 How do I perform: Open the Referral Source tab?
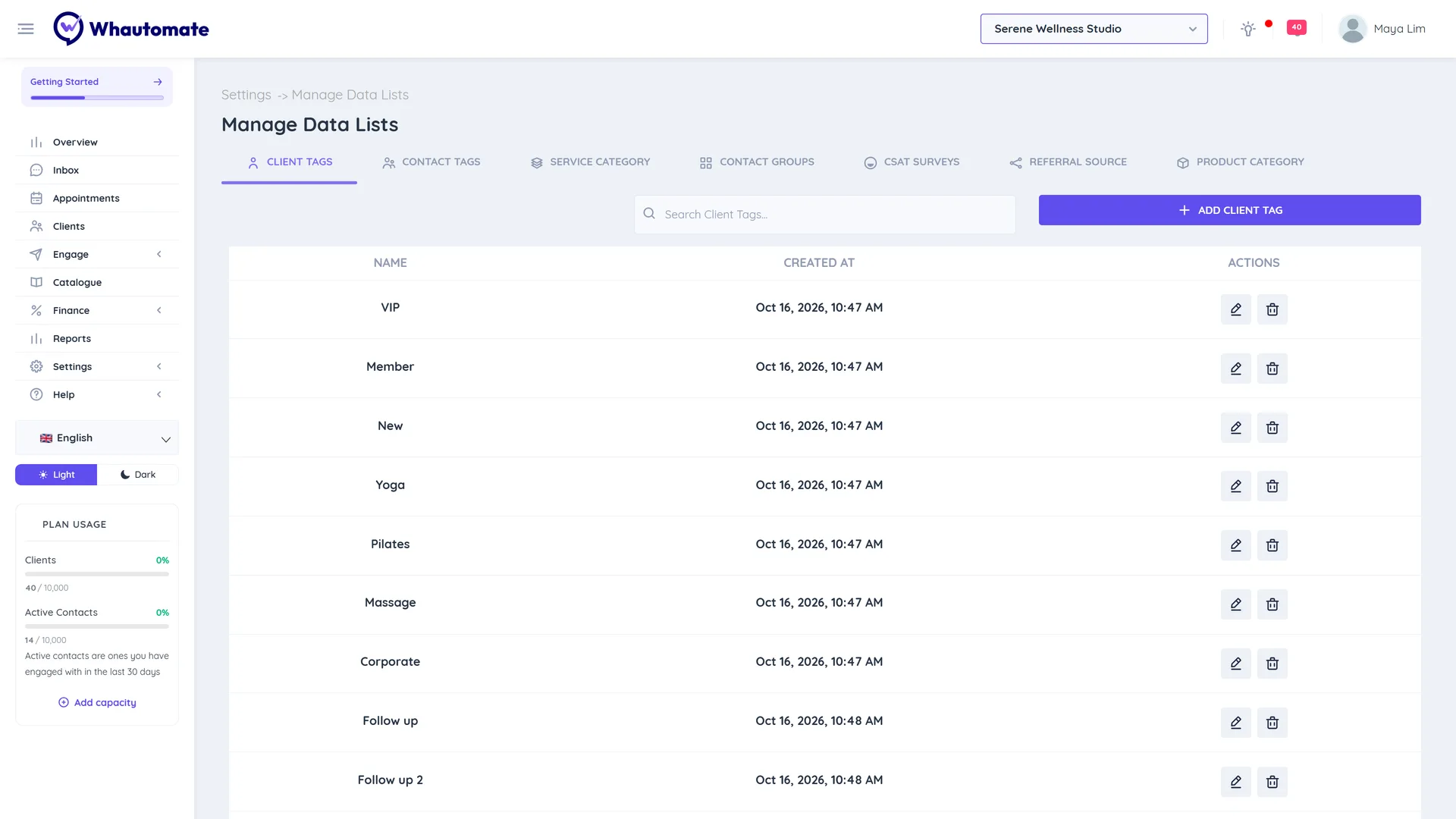pyautogui.click(x=1068, y=162)
